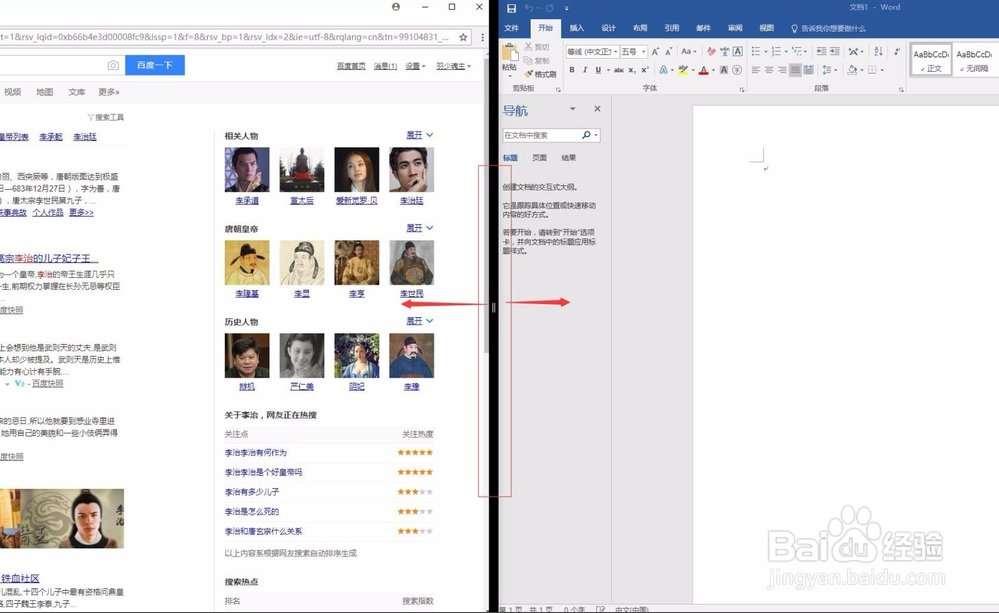Save the Word document via the floppy icon

[511, 8]
